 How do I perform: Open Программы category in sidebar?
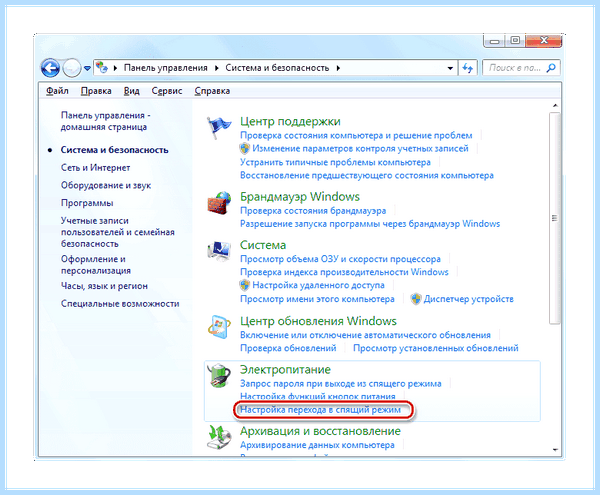pos(87,203)
